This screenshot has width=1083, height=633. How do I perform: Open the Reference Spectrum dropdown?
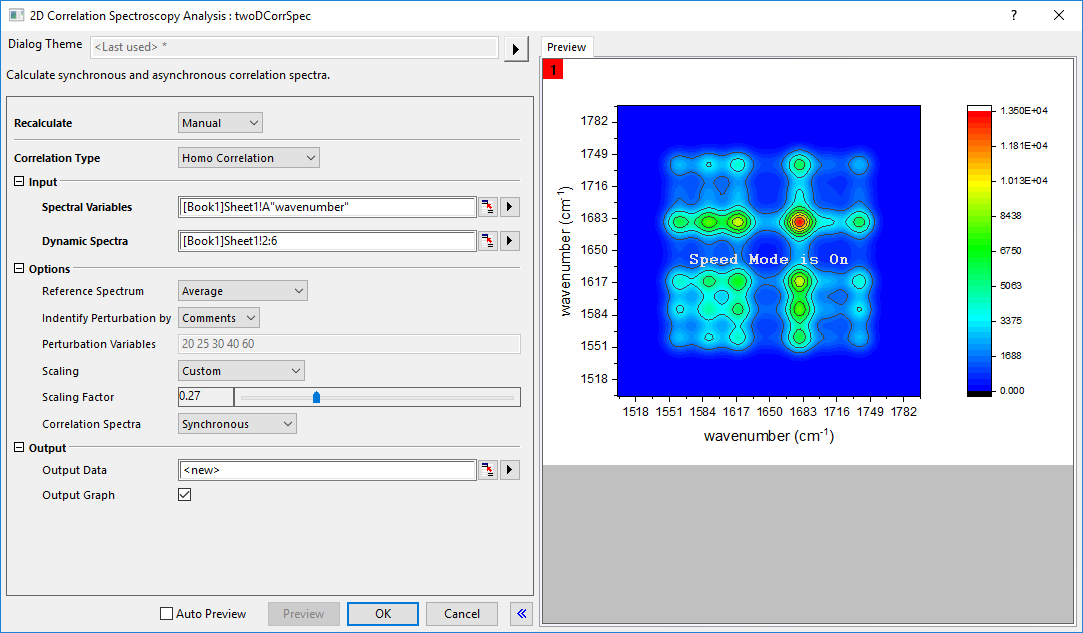pyautogui.click(x=242, y=291)
